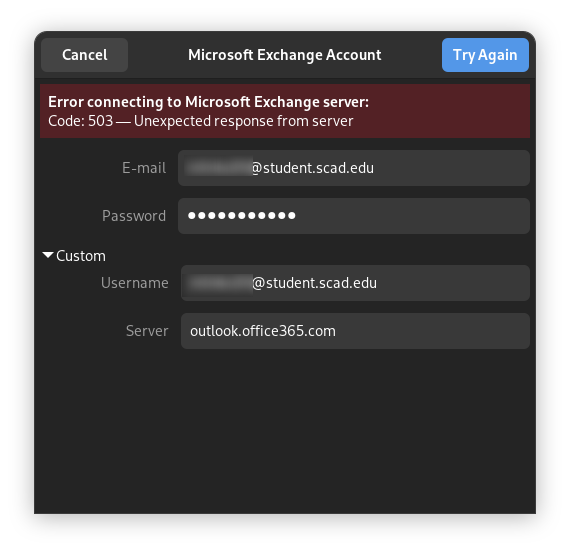Click the Password field label
Viewport: 570px width, 551px height.
(134, 216)
